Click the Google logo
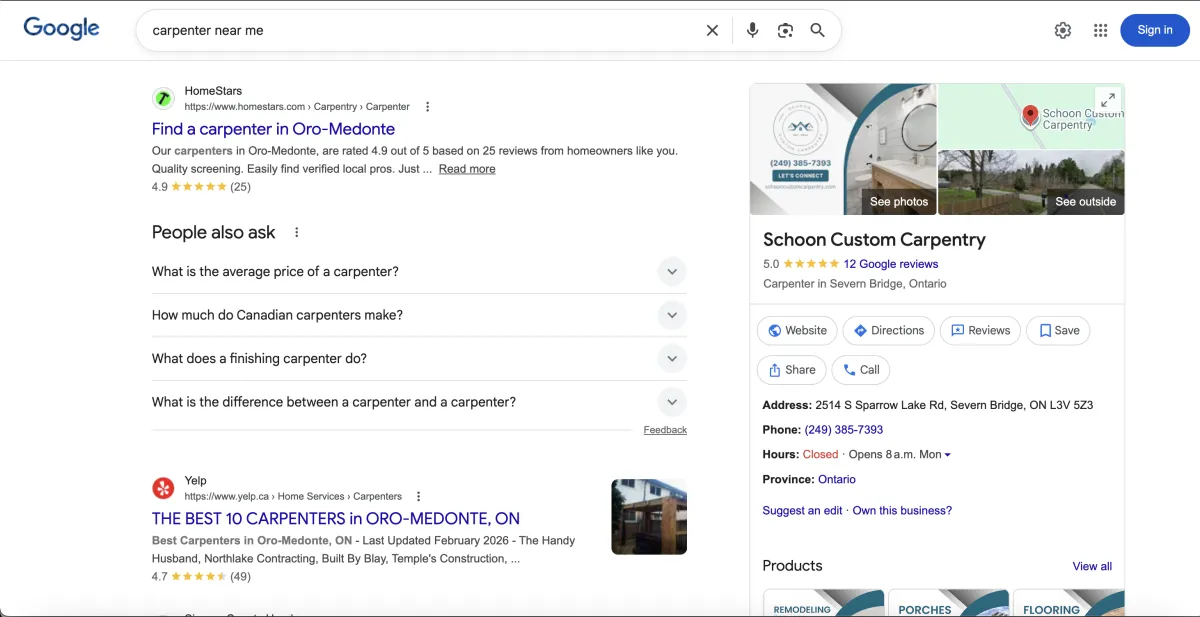The width and height of the screenshot is (1200, 617). point(62,29)
